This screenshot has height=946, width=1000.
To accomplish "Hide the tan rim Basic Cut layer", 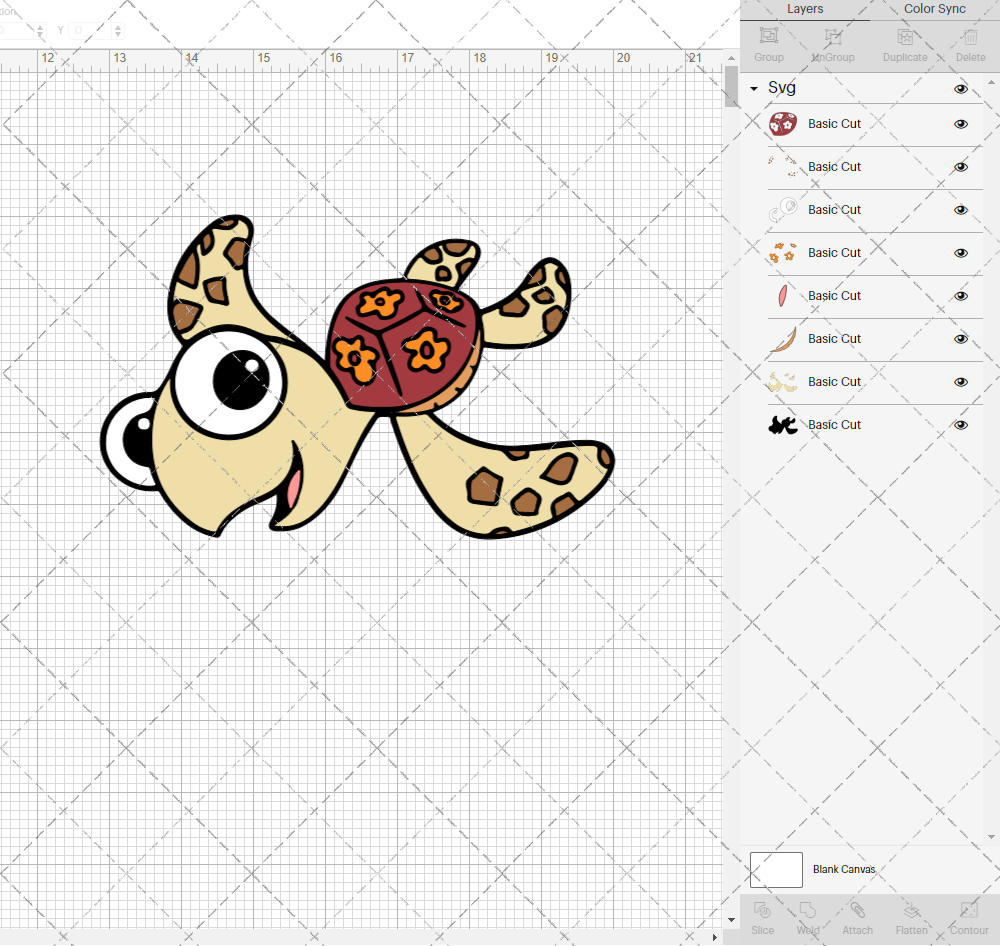I will click(x=960, y=339).
